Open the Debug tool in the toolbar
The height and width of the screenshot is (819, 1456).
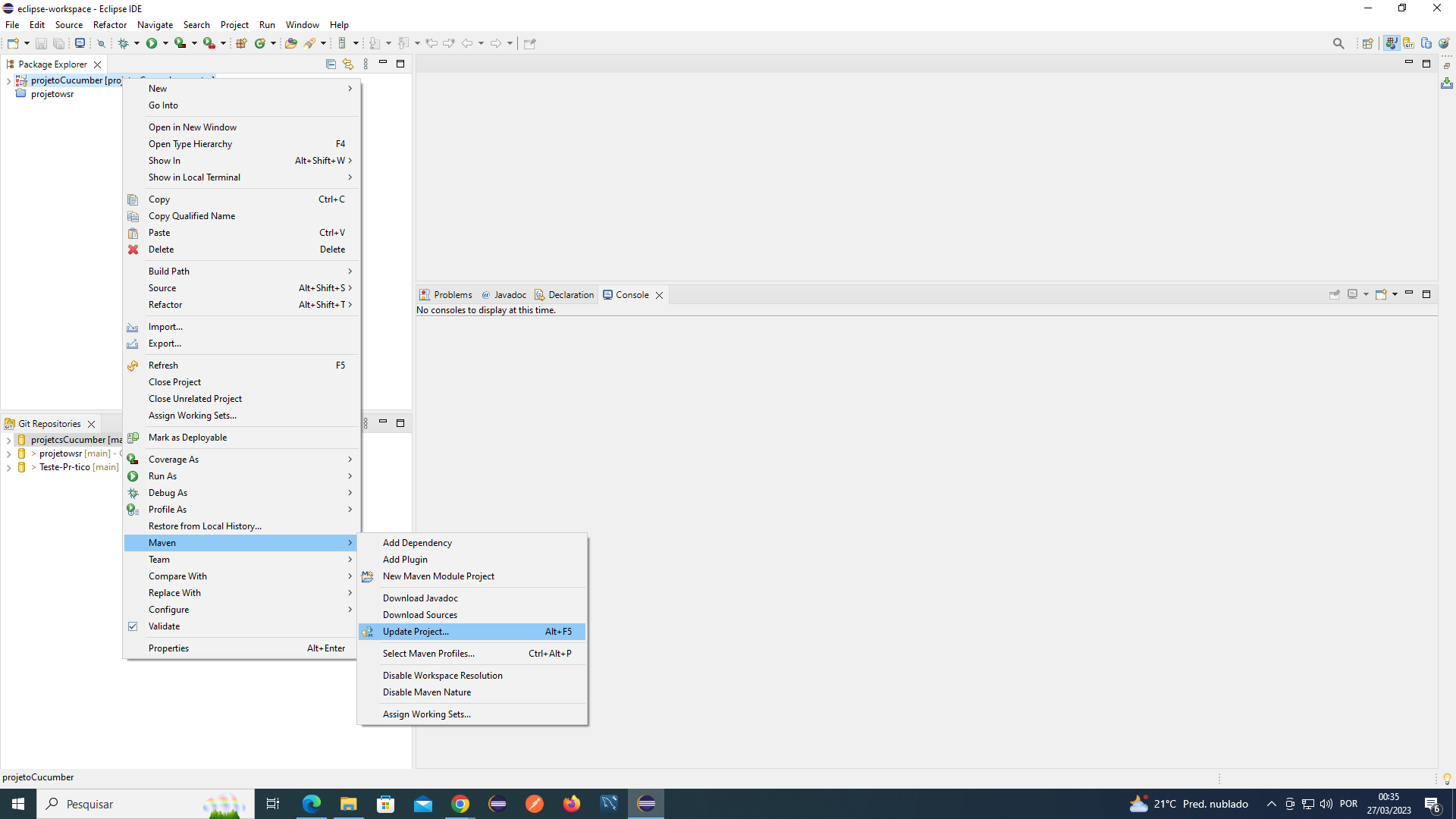[x=124, y=43]
